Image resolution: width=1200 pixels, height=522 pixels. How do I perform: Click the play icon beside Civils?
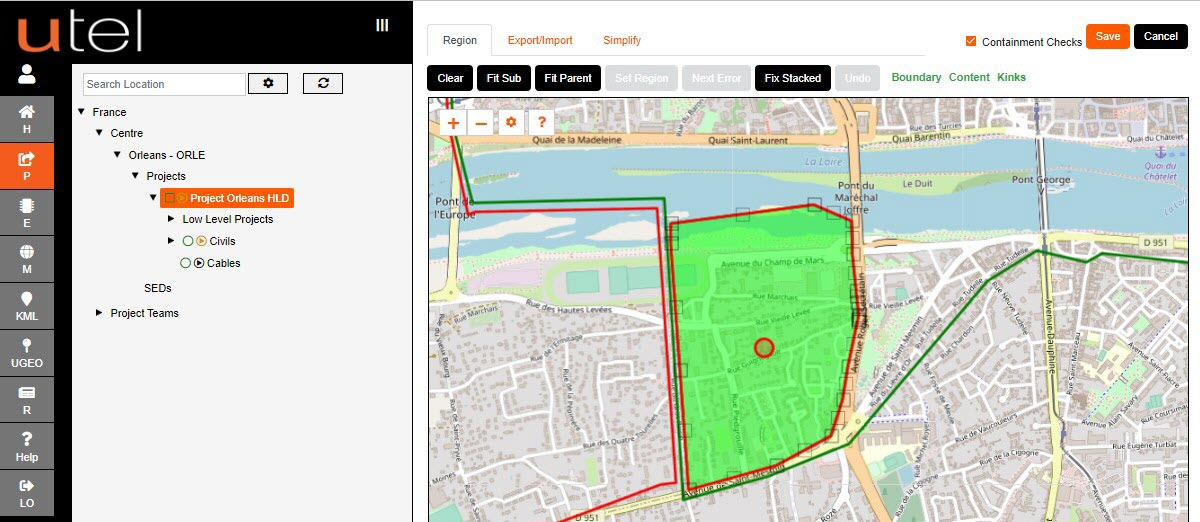tap(201, 241)
